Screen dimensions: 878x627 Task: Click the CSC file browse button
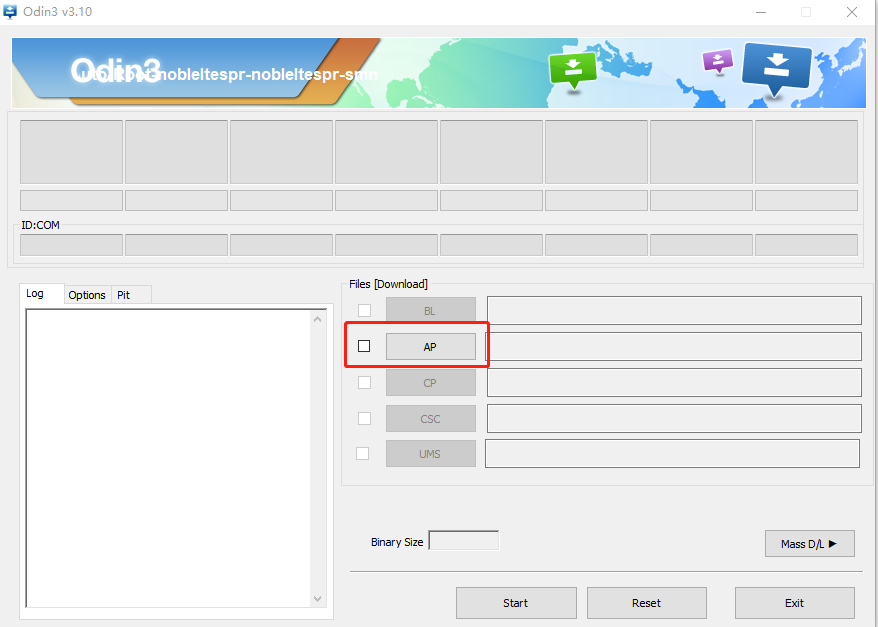431,419
